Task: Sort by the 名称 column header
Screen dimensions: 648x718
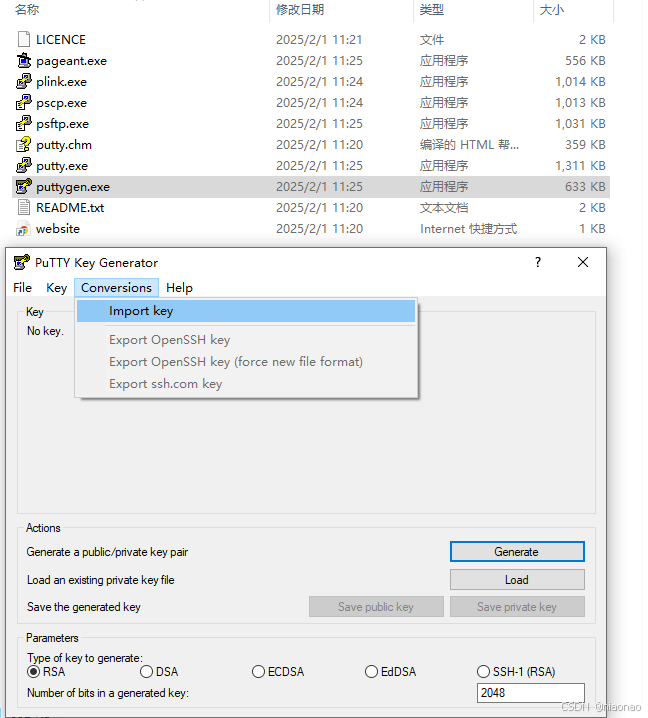Action: point(27,10)
